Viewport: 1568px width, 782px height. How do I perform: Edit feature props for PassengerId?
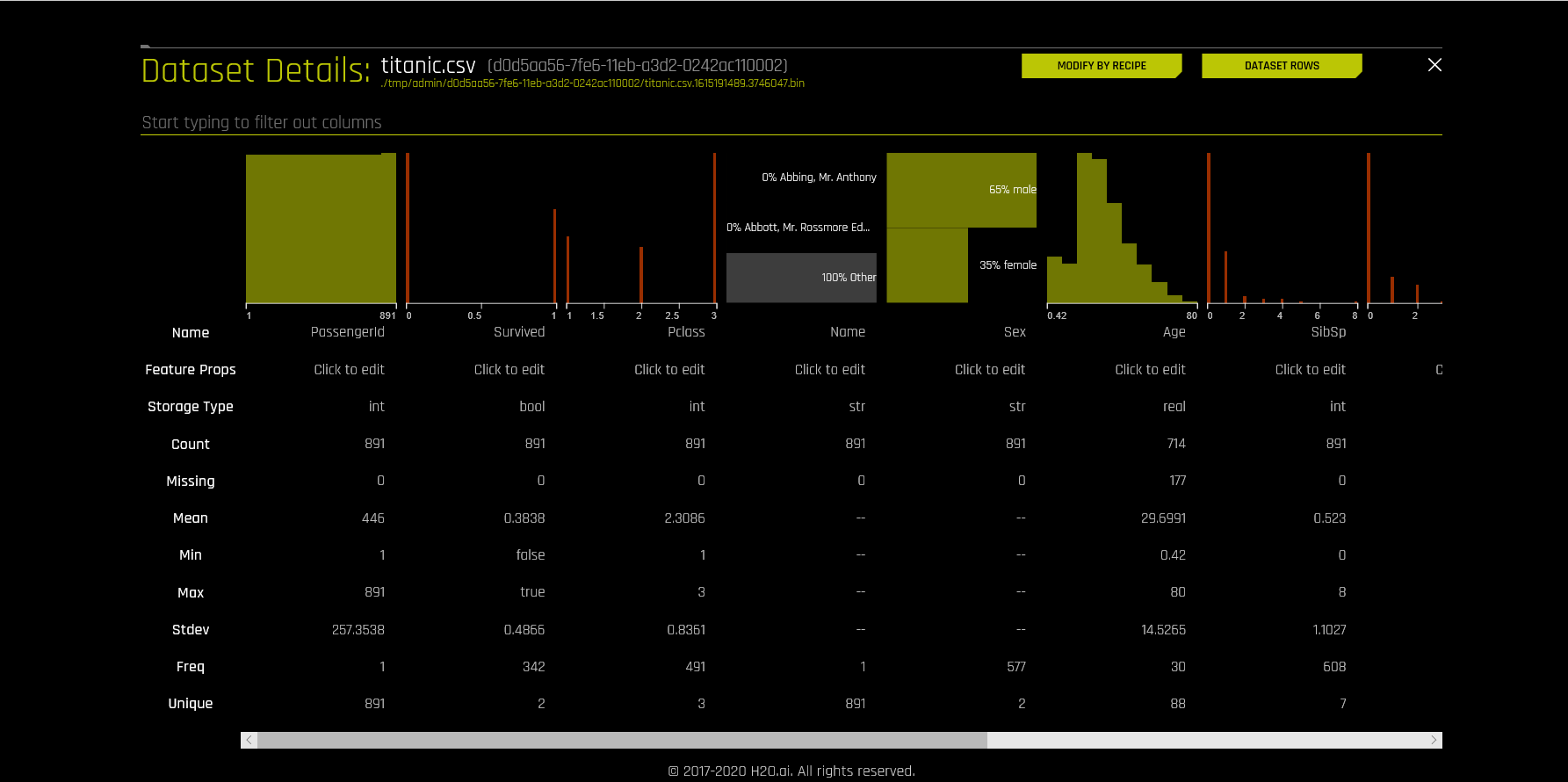pos(349,370)
